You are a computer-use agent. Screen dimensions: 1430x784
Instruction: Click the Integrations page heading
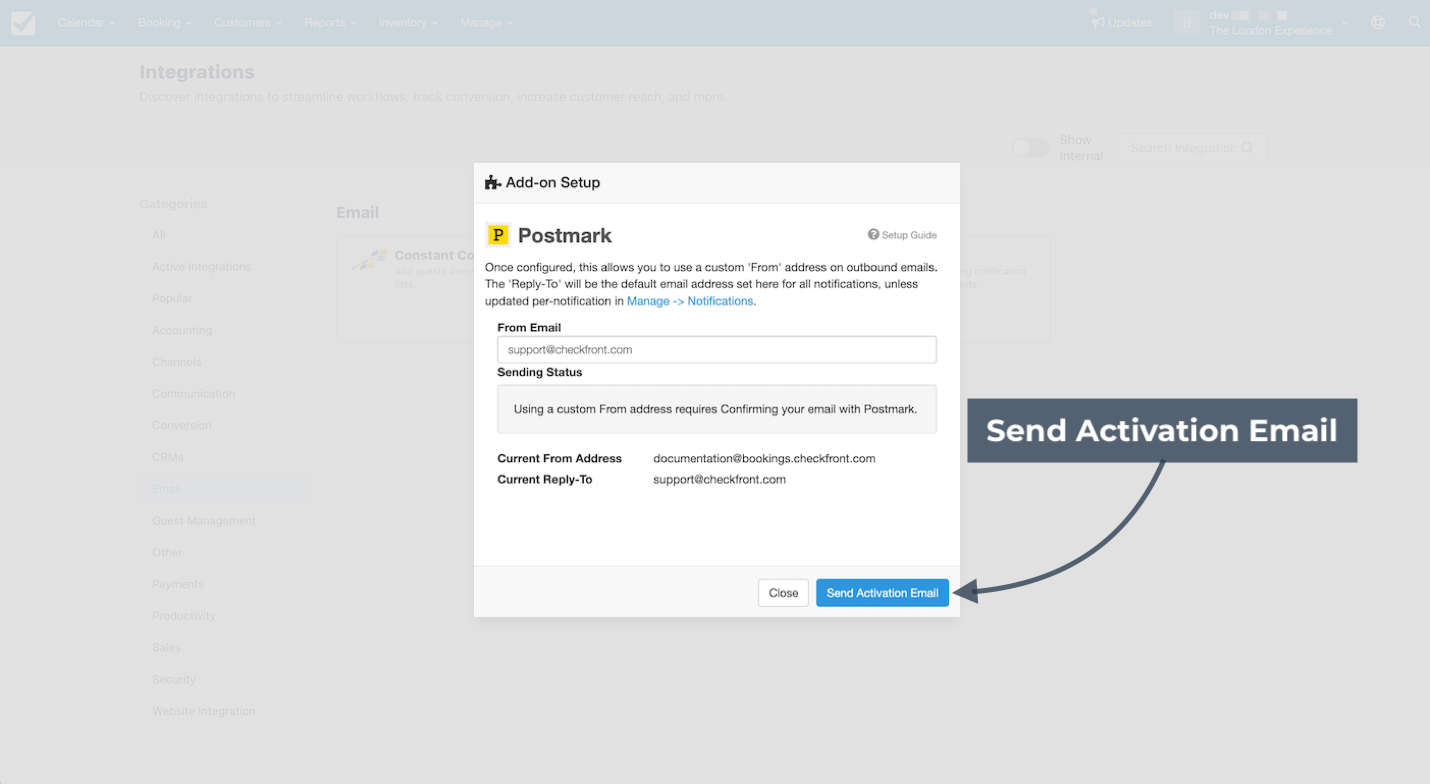[197, 72]
